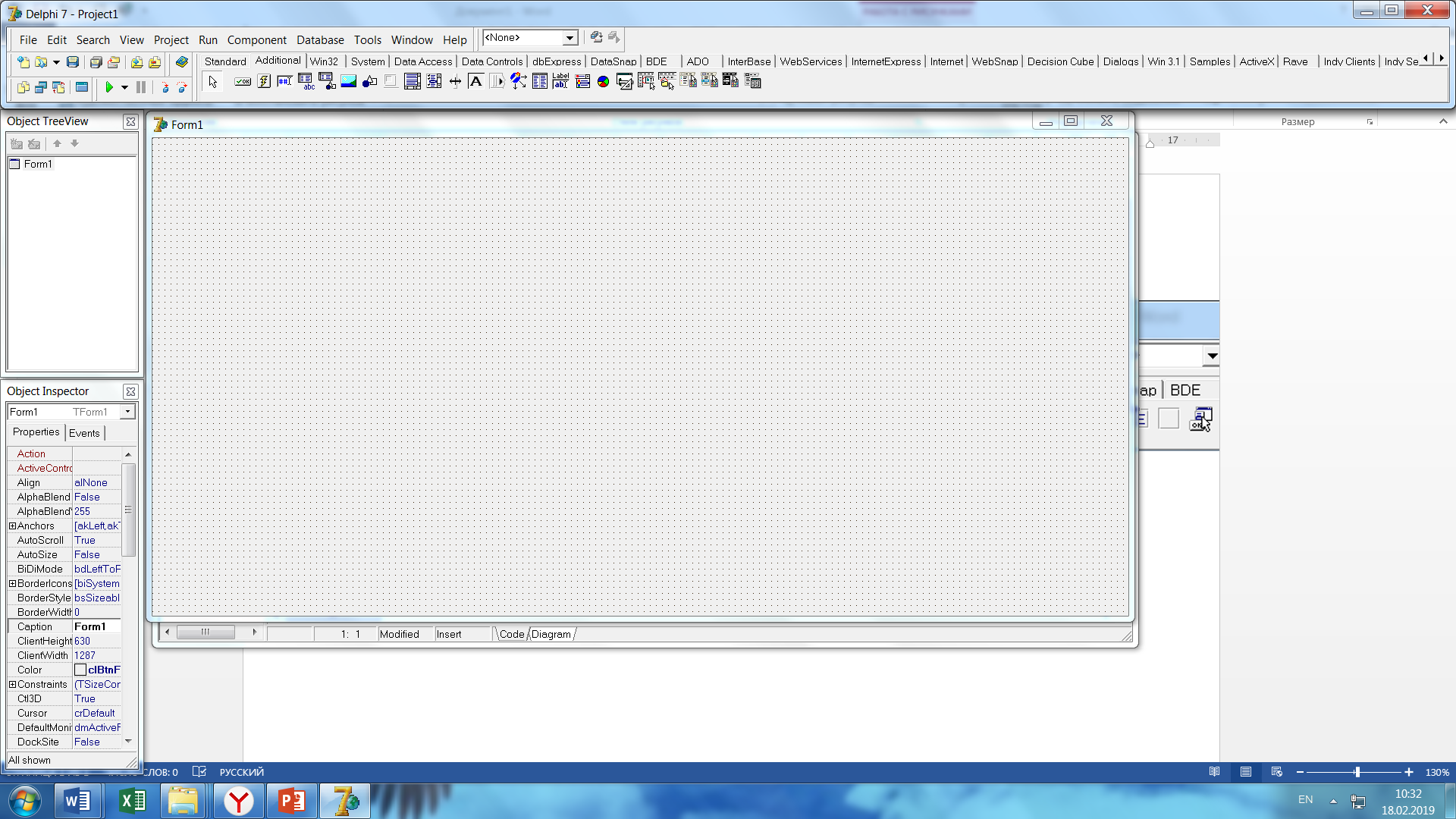The height and width of the screenshot is (819, 1456).
Task: Click Add File to Project icon
Action: [136, 62]
